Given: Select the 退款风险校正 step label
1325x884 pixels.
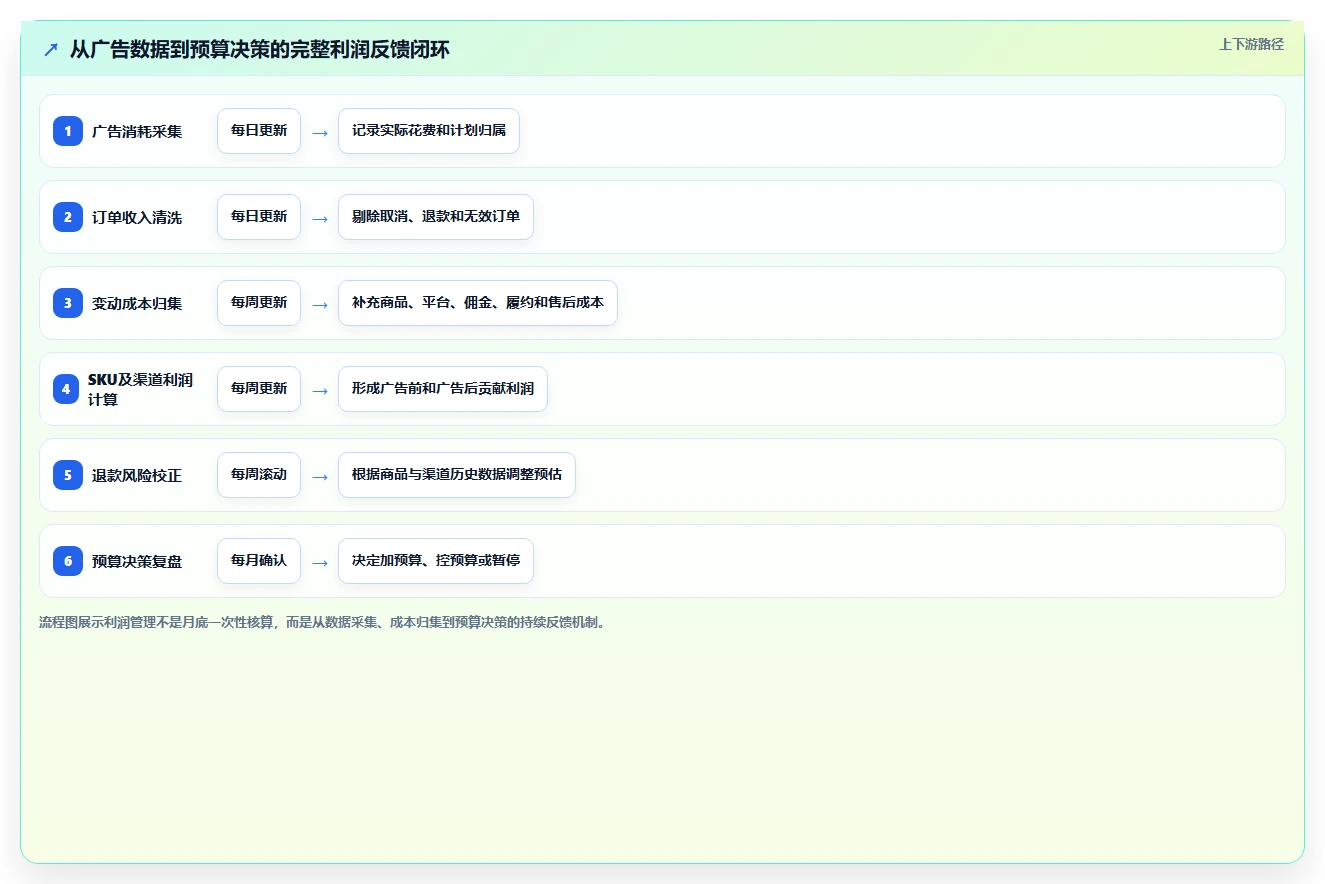Looking at the screenshot, I should (137, 475).
